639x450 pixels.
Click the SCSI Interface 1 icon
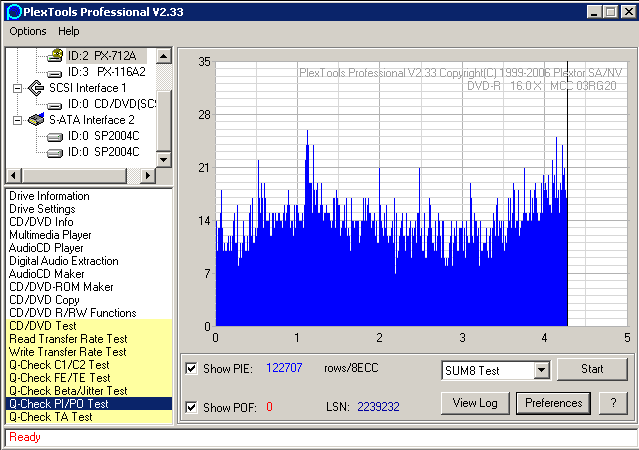pos(36,88)
